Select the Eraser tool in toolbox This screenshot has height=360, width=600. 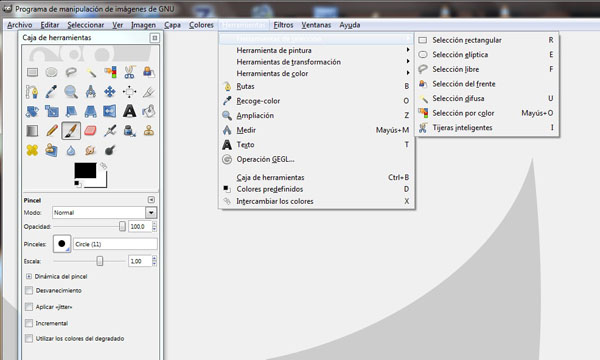click(x=90, y=131)
